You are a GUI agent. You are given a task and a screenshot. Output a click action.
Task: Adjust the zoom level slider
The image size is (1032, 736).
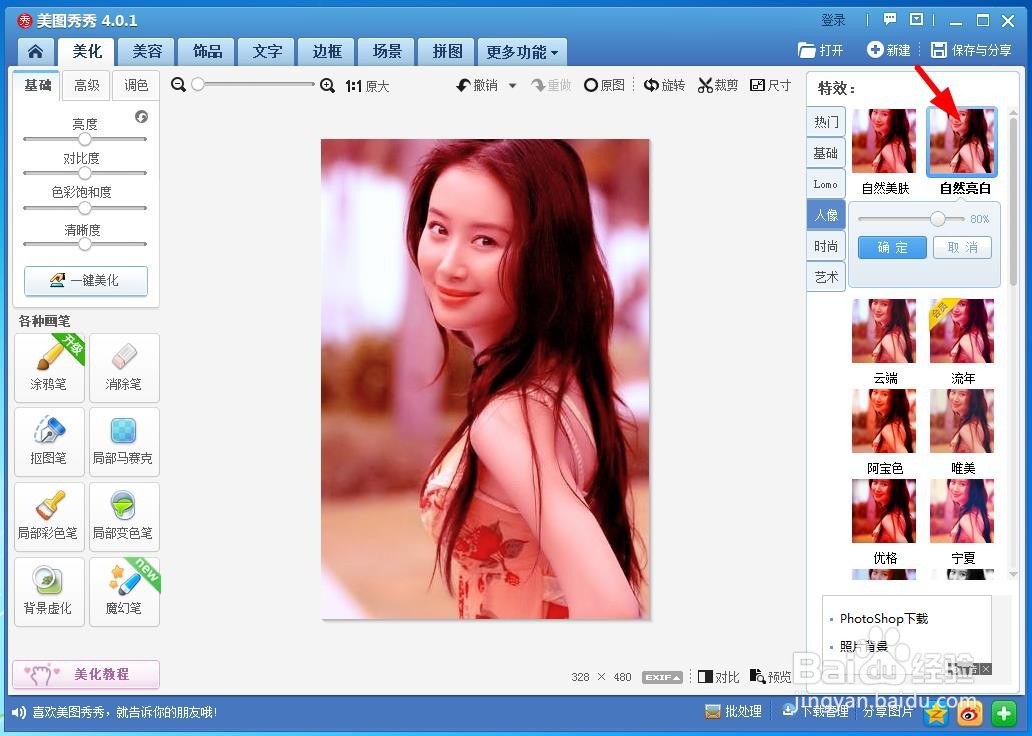pos(253,84)
